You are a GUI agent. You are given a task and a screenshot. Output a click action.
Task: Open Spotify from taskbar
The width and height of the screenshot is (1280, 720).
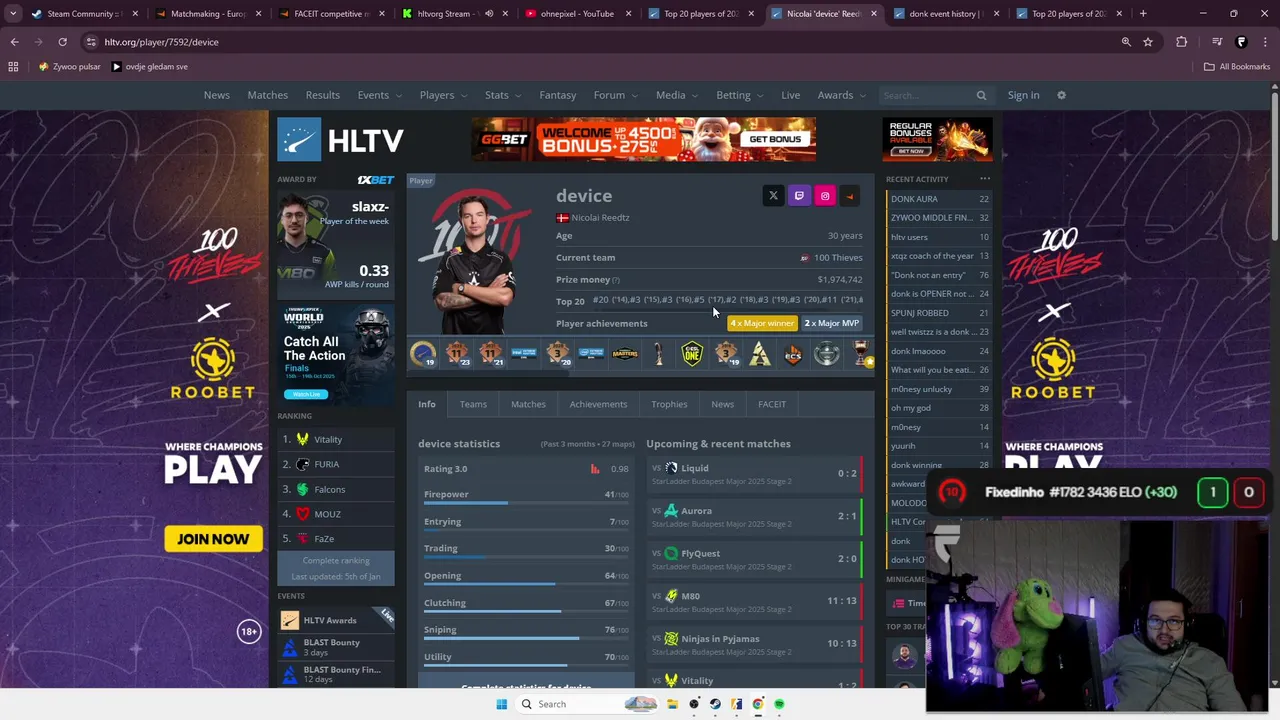coord(778,704)
